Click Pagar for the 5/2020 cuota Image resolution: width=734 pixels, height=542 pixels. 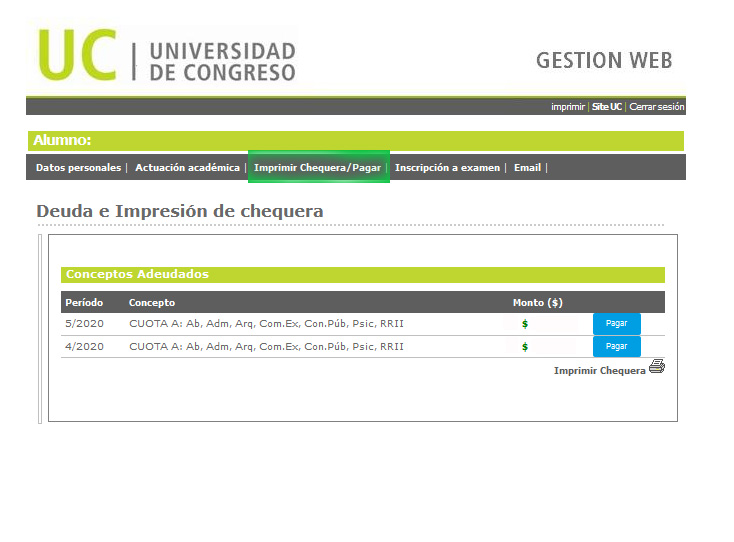(x=617, y=323)
